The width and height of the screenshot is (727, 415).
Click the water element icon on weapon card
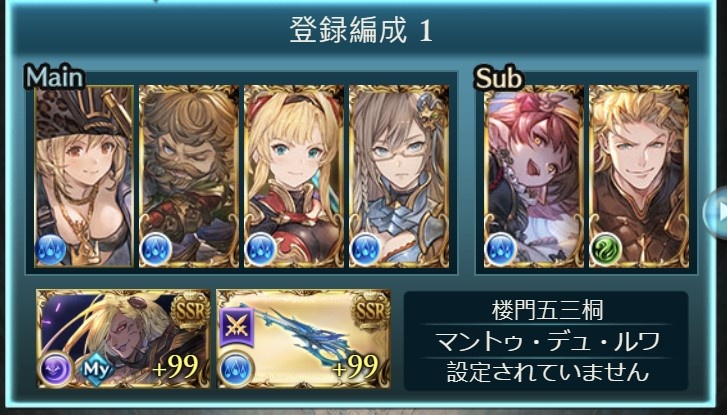pos(235,370)
